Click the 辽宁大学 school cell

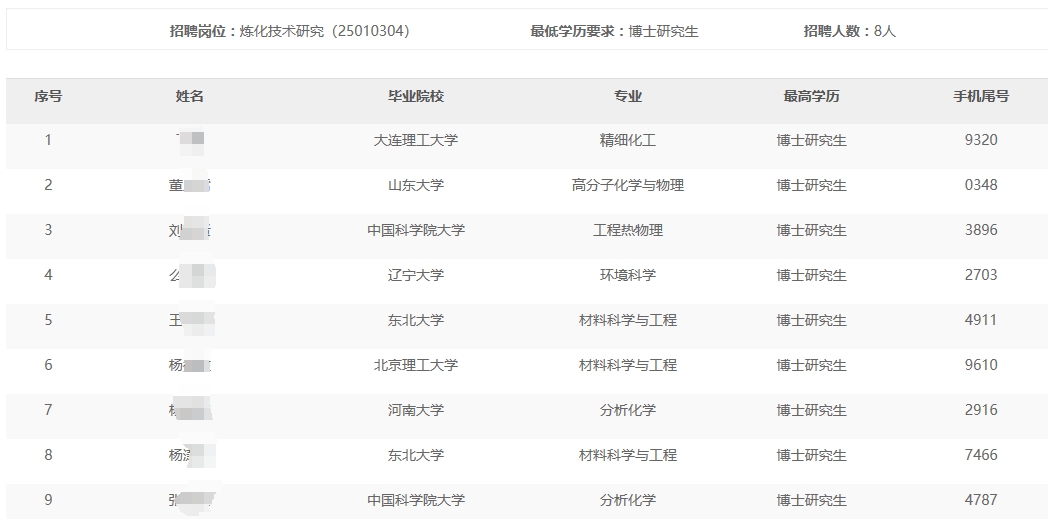coord(415,275)
